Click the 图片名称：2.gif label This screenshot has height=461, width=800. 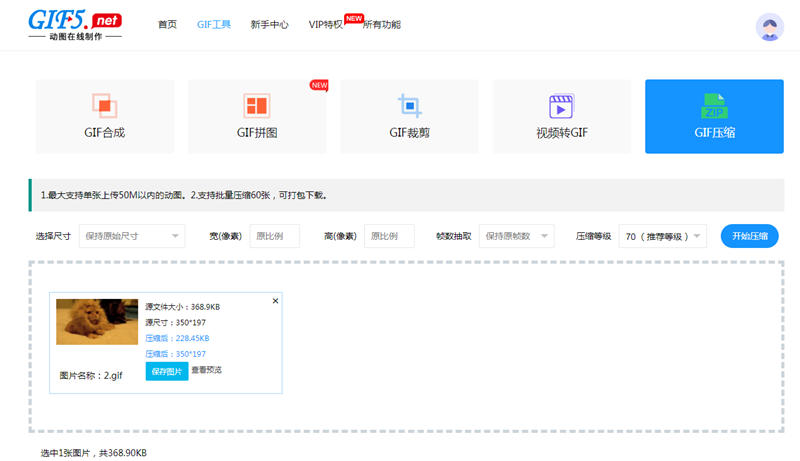click(x=91, y=376)
